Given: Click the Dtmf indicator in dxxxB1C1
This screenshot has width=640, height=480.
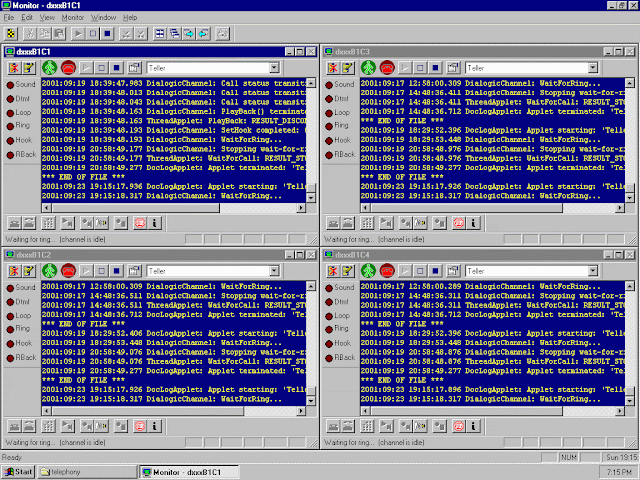Looking at the screenshot, I should pyautogui.click(x=18, y=98).
